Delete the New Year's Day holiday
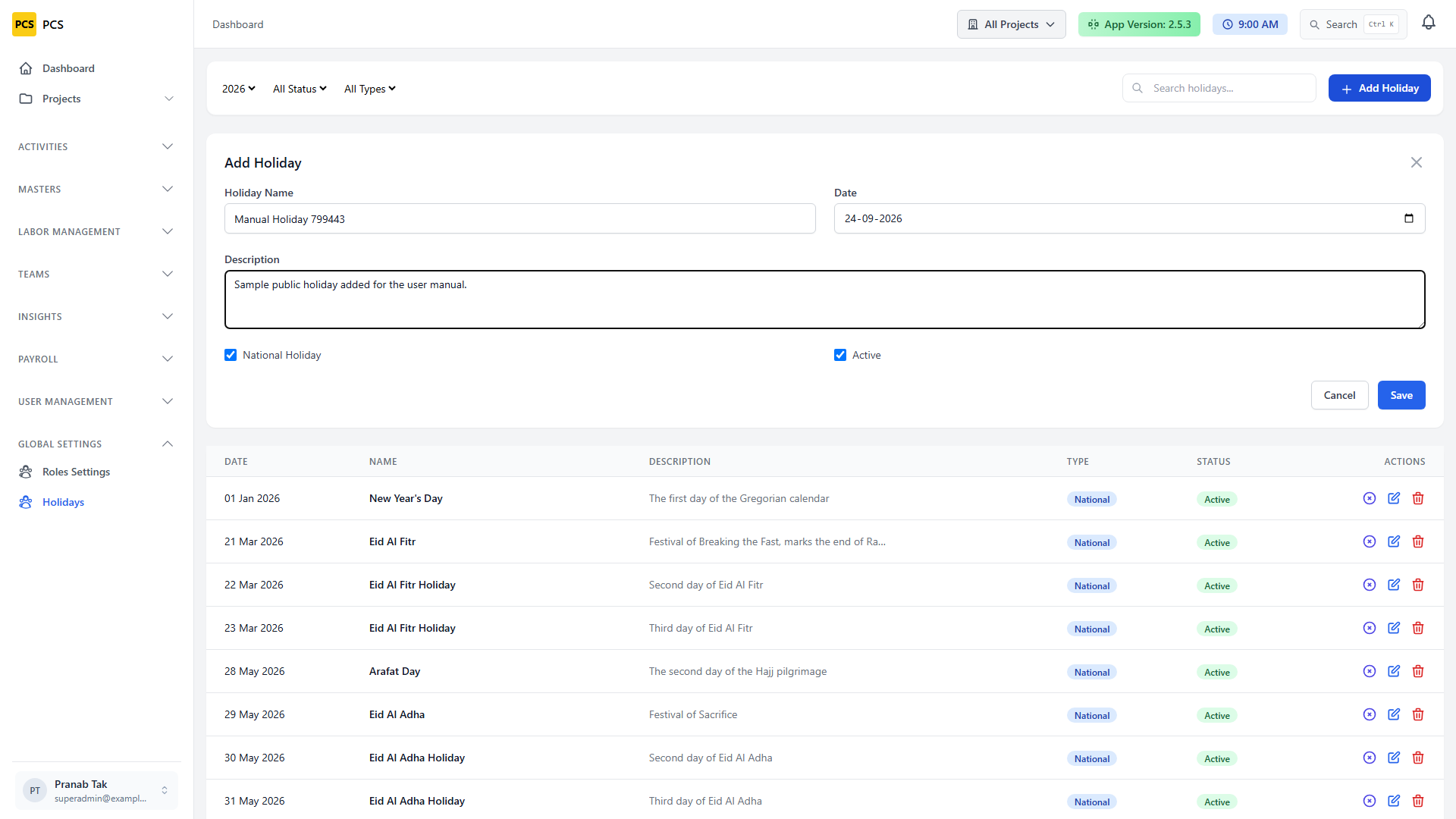Image resolution: width=1456 pixels, height=819 pixels. point(1418,498)
